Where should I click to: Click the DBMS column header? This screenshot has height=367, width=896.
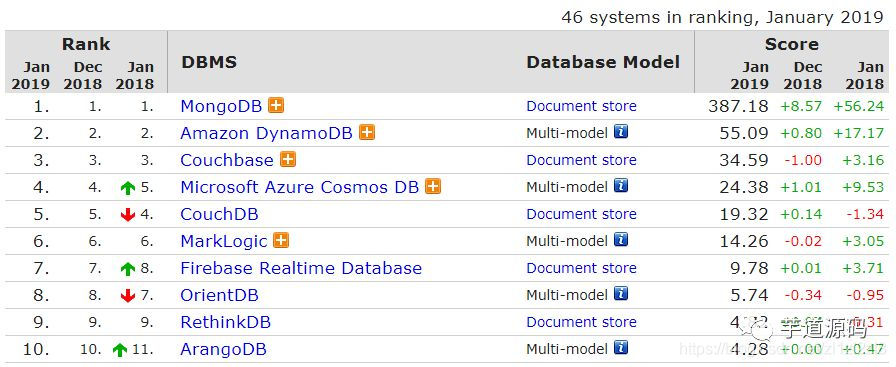pyautogui.click(x=209, y=62)
